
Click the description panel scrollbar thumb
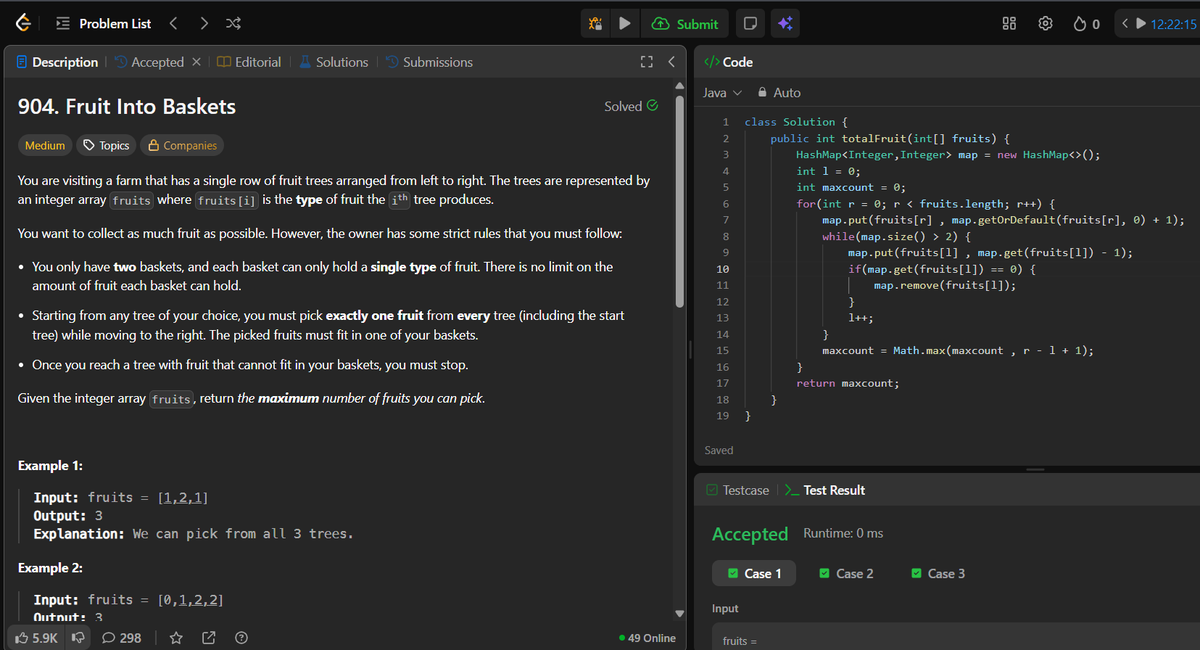pos(681,200)
